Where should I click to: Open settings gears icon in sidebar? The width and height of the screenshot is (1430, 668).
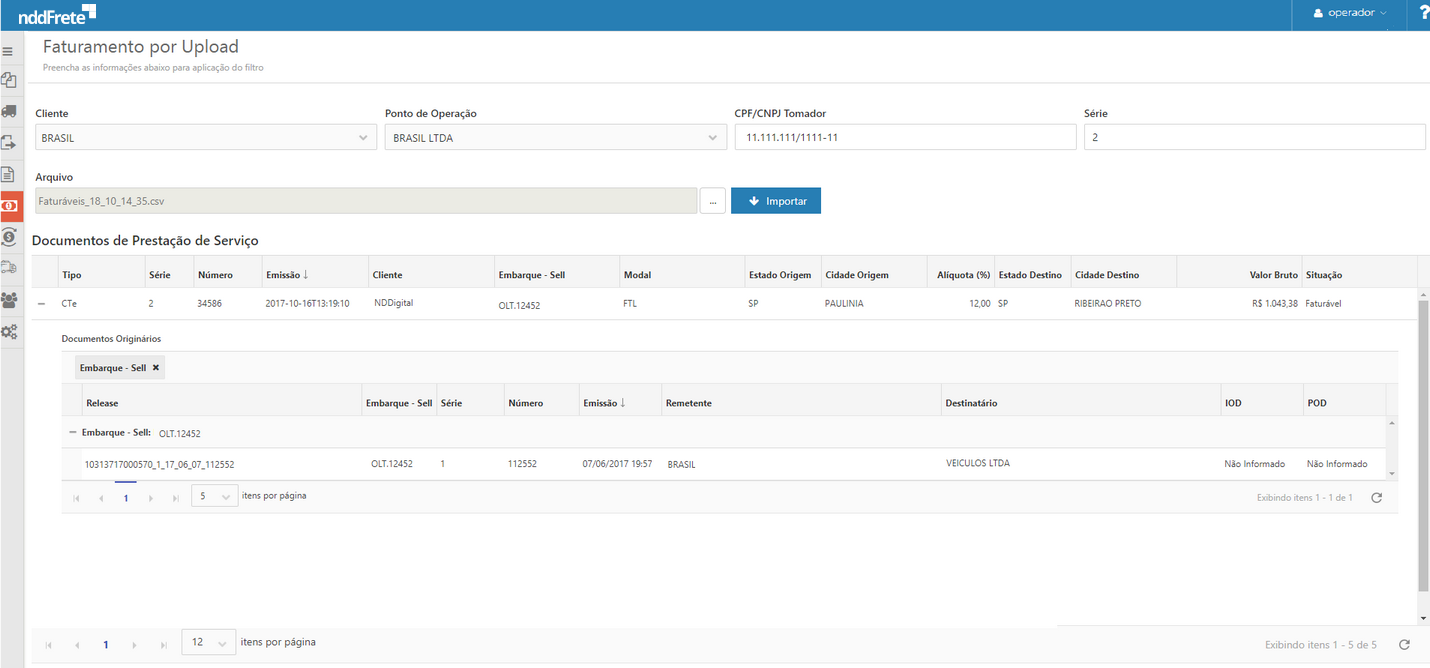click(x=9, y=332)
